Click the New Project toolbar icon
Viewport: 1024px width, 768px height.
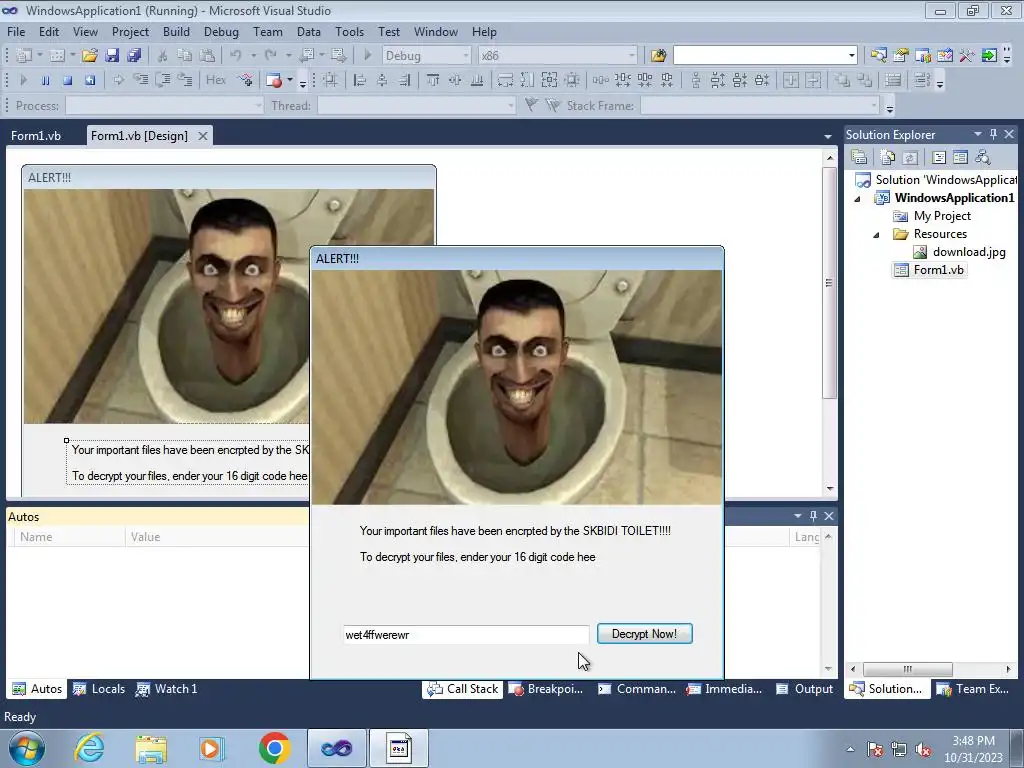click(x=24, y=56)
